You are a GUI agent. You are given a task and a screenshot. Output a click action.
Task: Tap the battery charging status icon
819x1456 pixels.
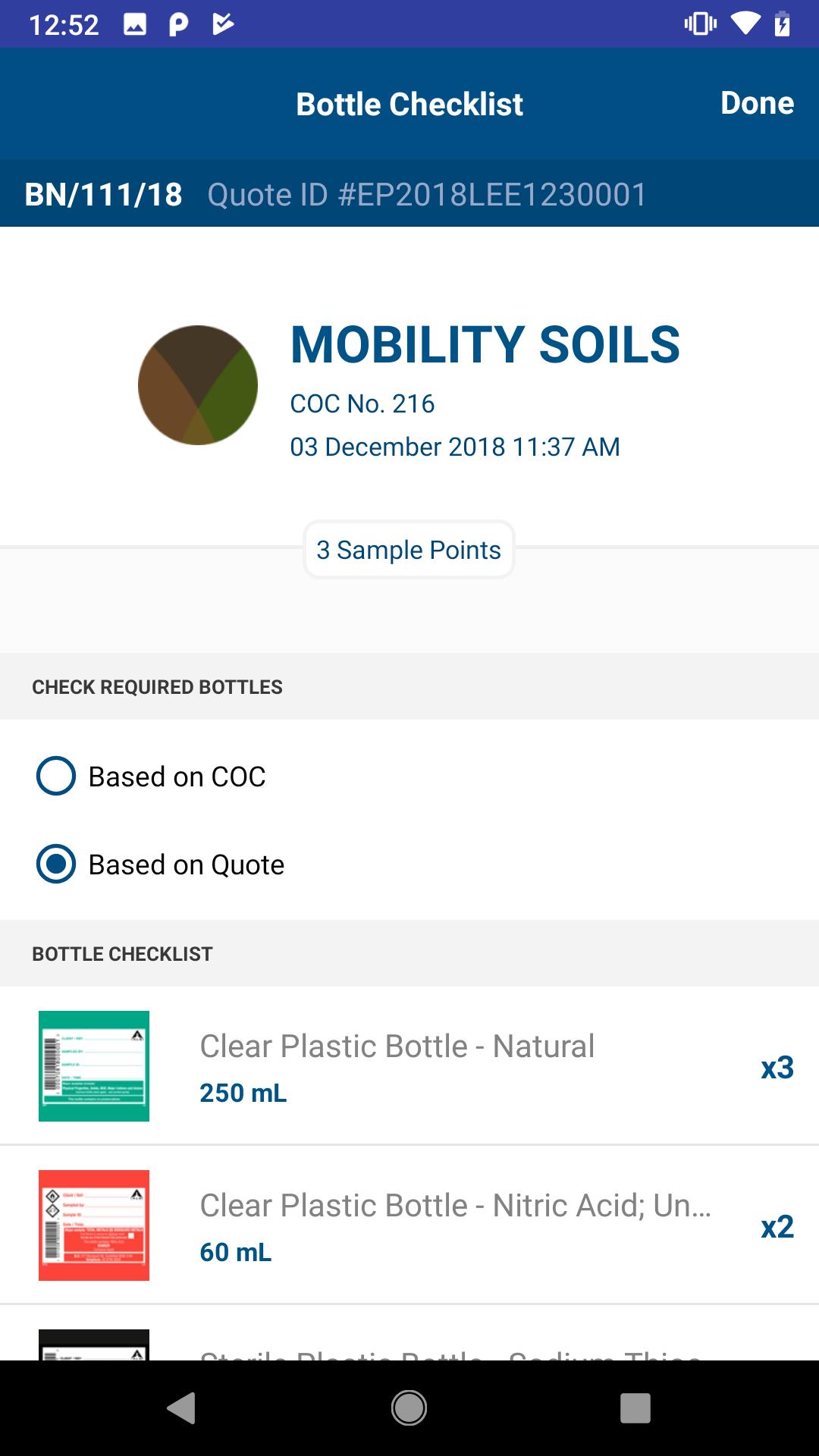(x=783, y=24)
